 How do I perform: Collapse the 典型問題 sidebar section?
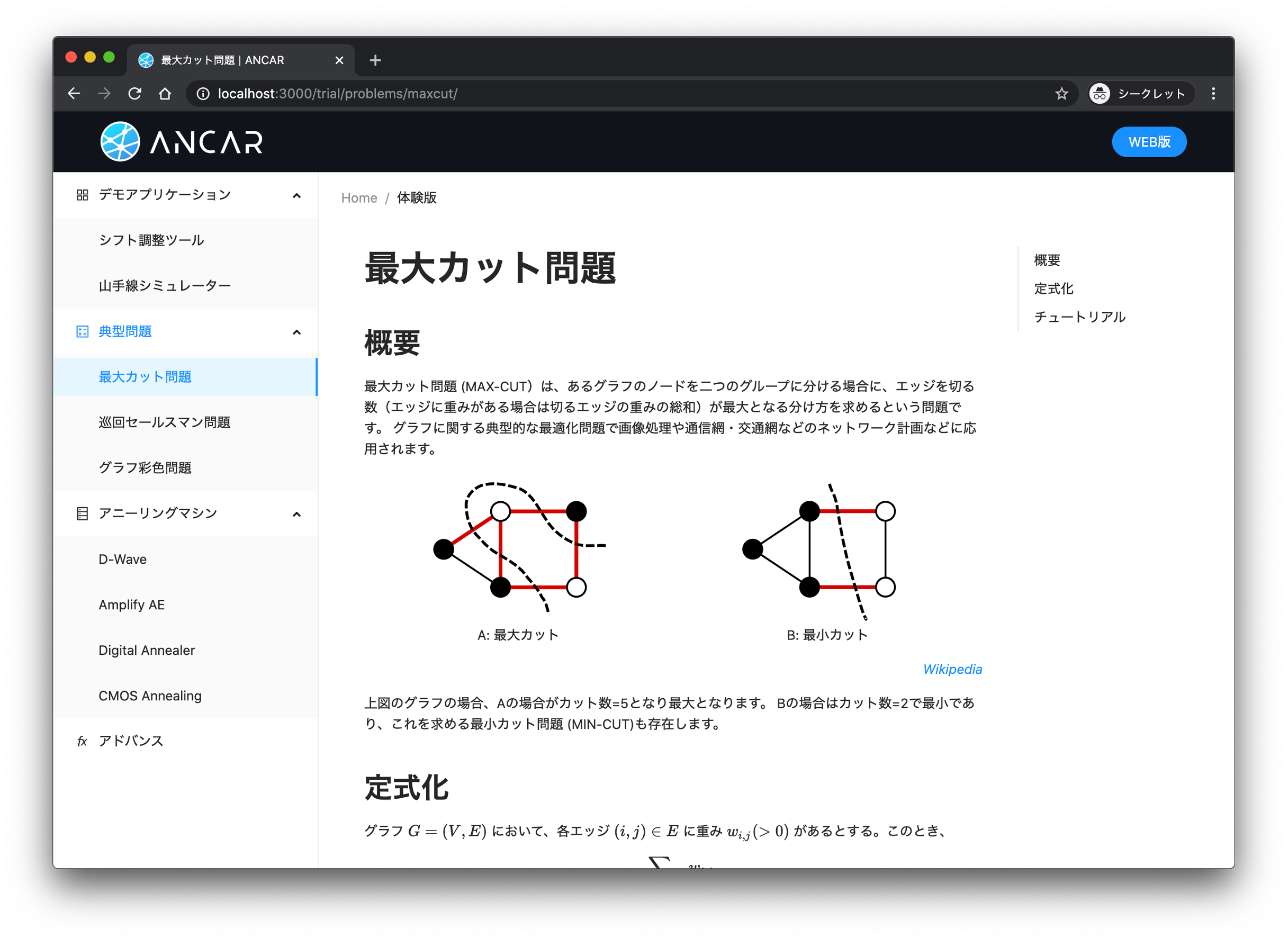pos(296,332)
